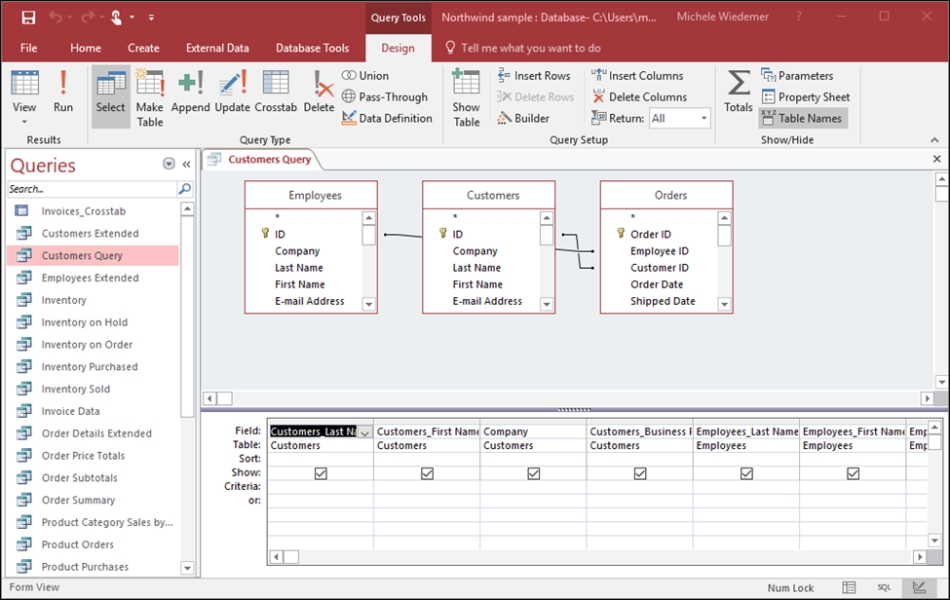
Task: Open the Home ribbon tab
Action: (85, 48)
